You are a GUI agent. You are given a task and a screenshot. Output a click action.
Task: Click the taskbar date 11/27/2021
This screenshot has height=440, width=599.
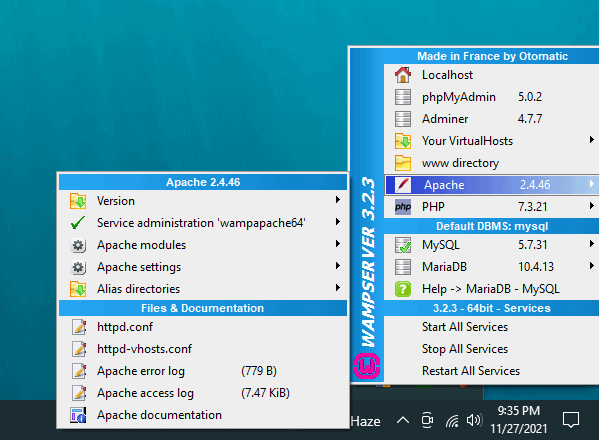[x=519, y=429]
